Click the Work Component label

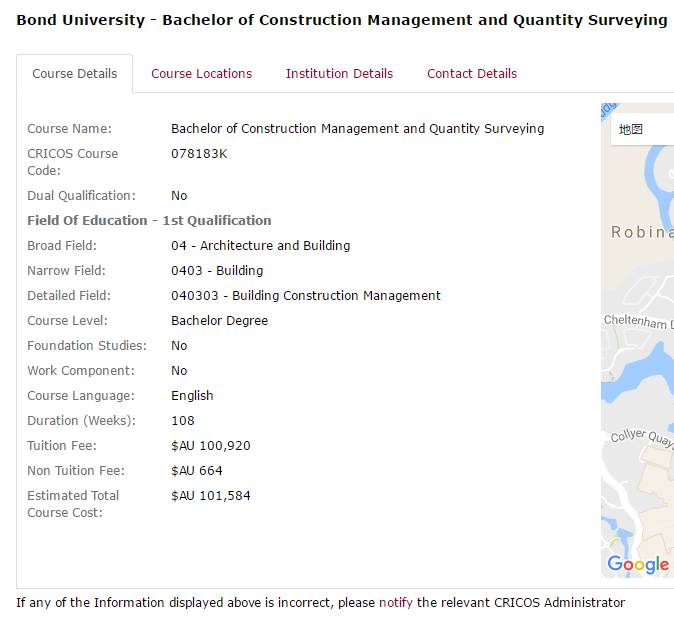click(81, 371)
